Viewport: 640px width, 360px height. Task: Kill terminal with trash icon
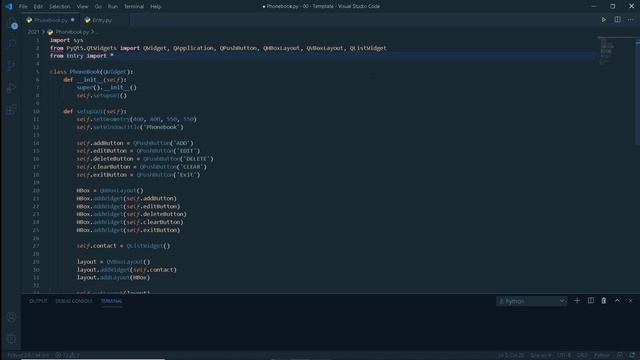(x=604, y=301)
